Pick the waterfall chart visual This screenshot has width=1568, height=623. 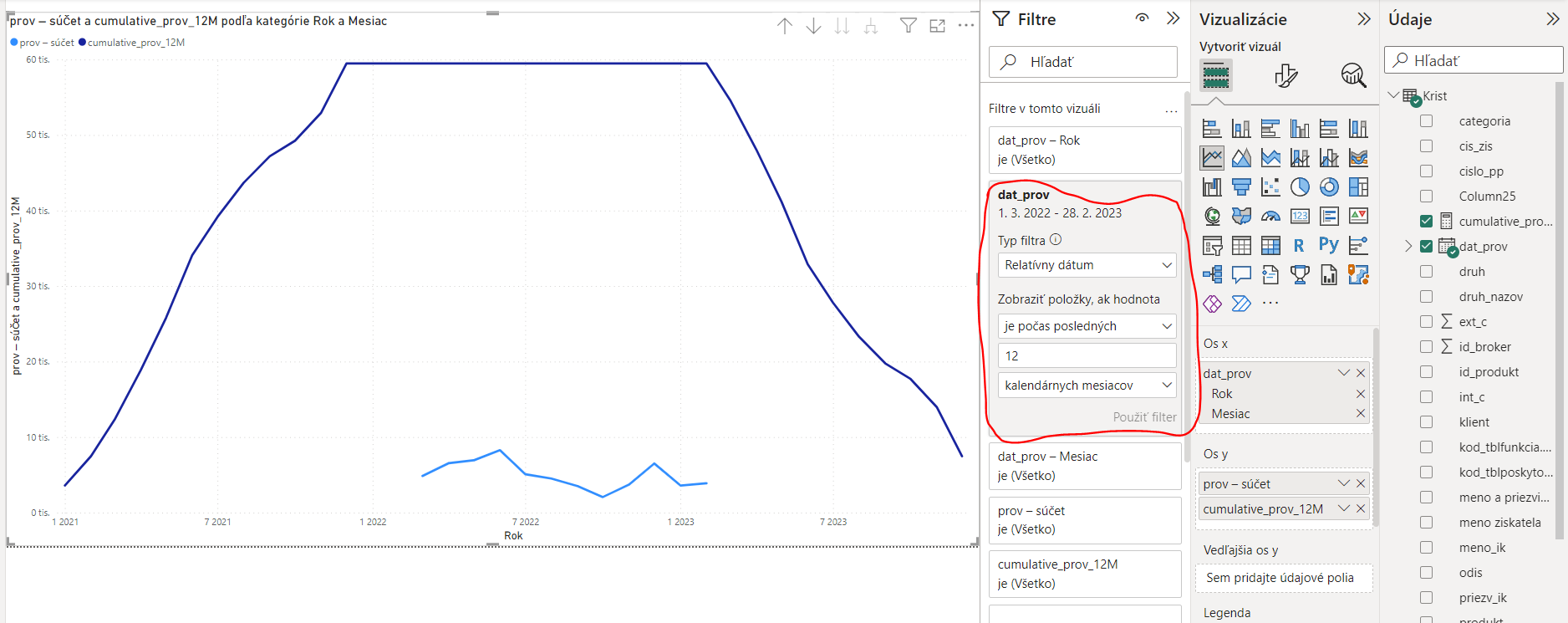click(1212, 186)
